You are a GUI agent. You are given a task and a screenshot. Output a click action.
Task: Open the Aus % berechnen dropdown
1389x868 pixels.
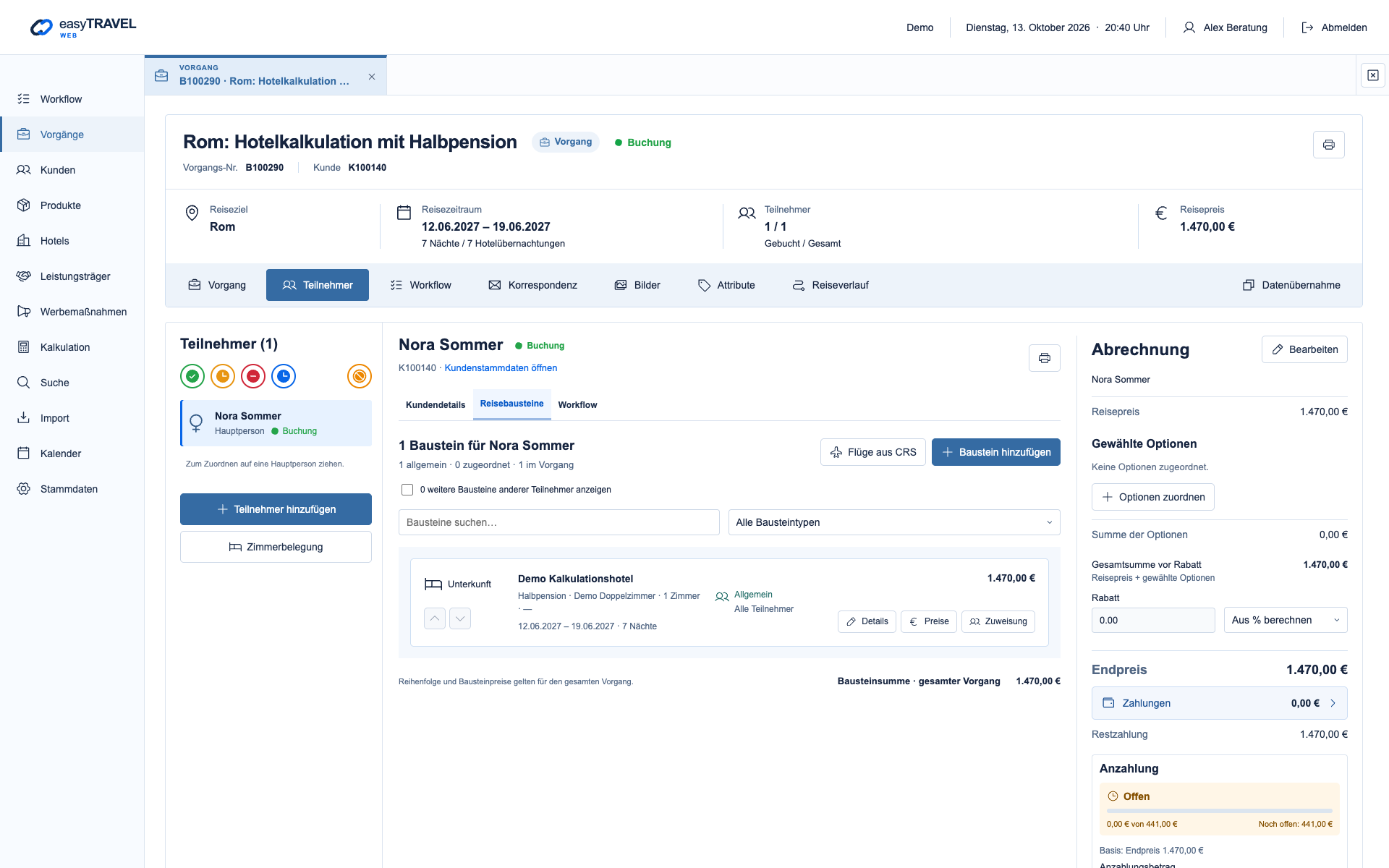(x=1286, y=620)
